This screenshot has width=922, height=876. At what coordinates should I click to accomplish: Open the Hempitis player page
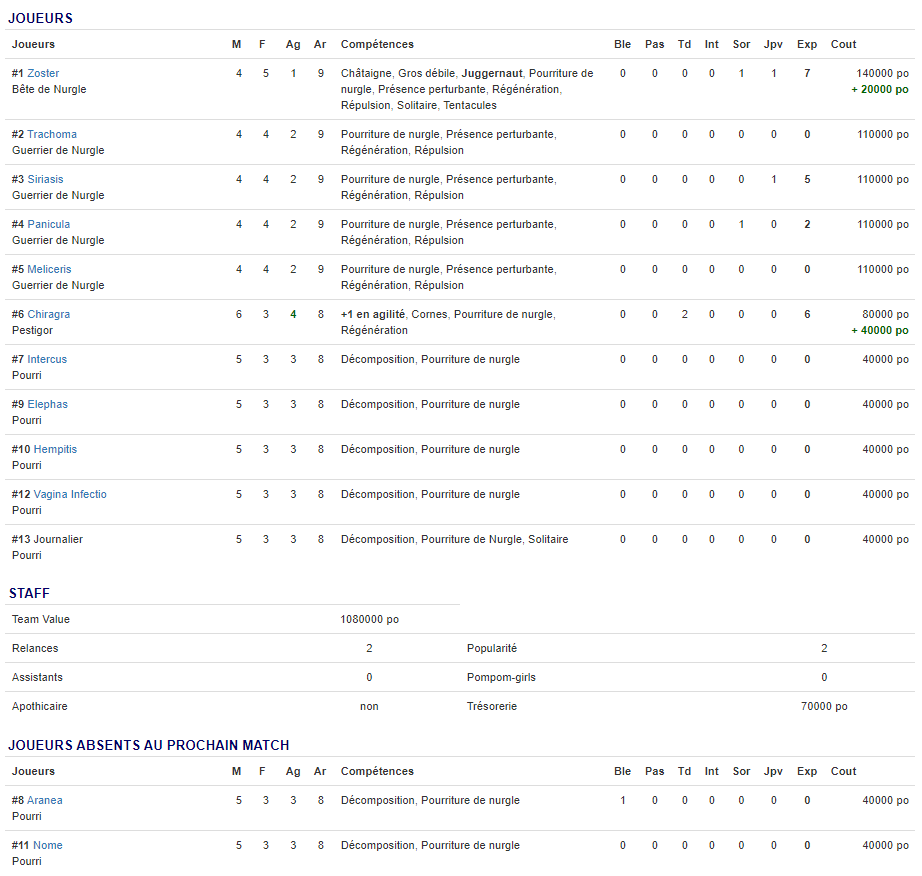click(x=55, y=449)
